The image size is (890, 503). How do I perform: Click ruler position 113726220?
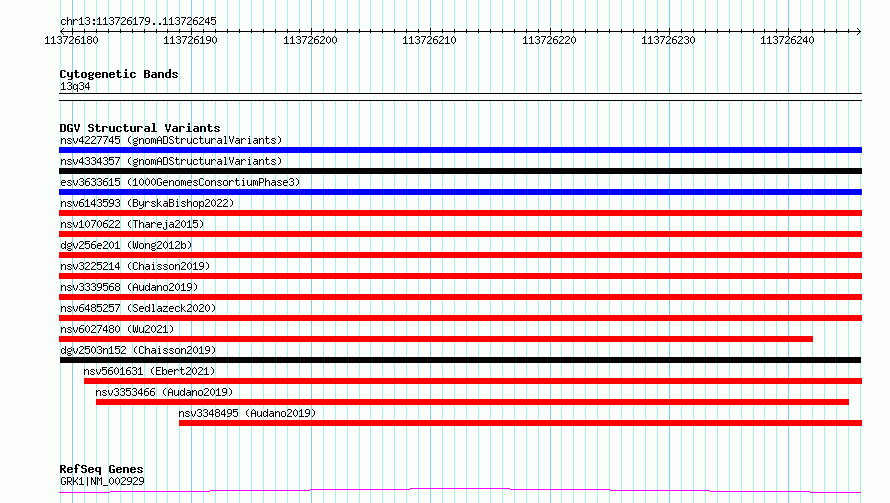[x=549, y=40]
